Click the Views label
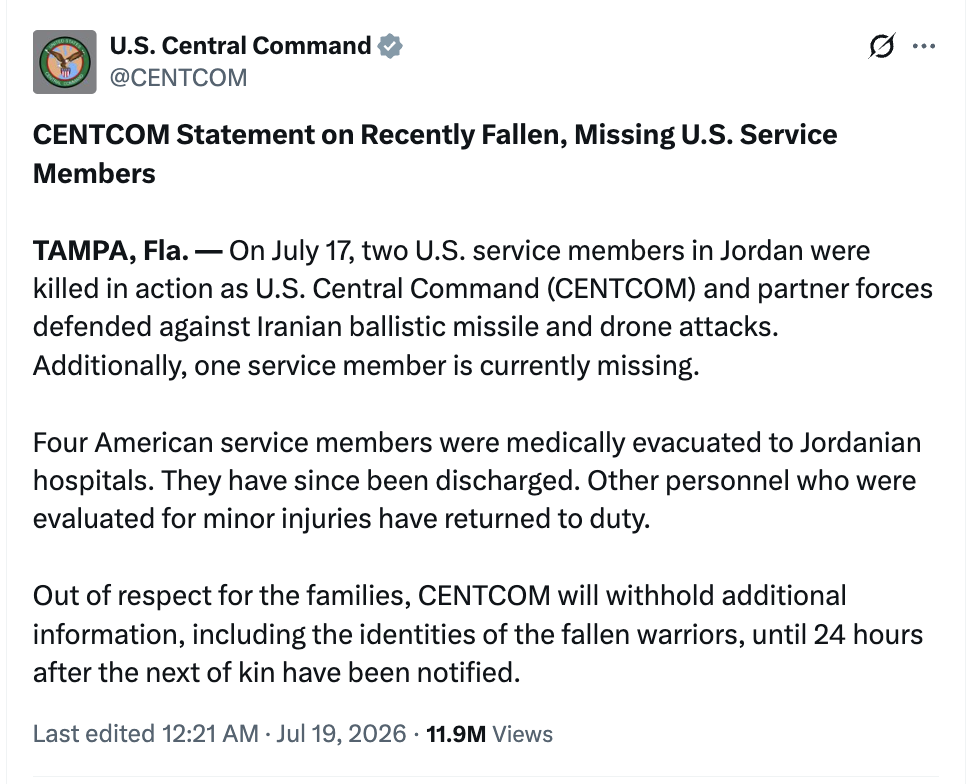 click(x=522, y=734)
